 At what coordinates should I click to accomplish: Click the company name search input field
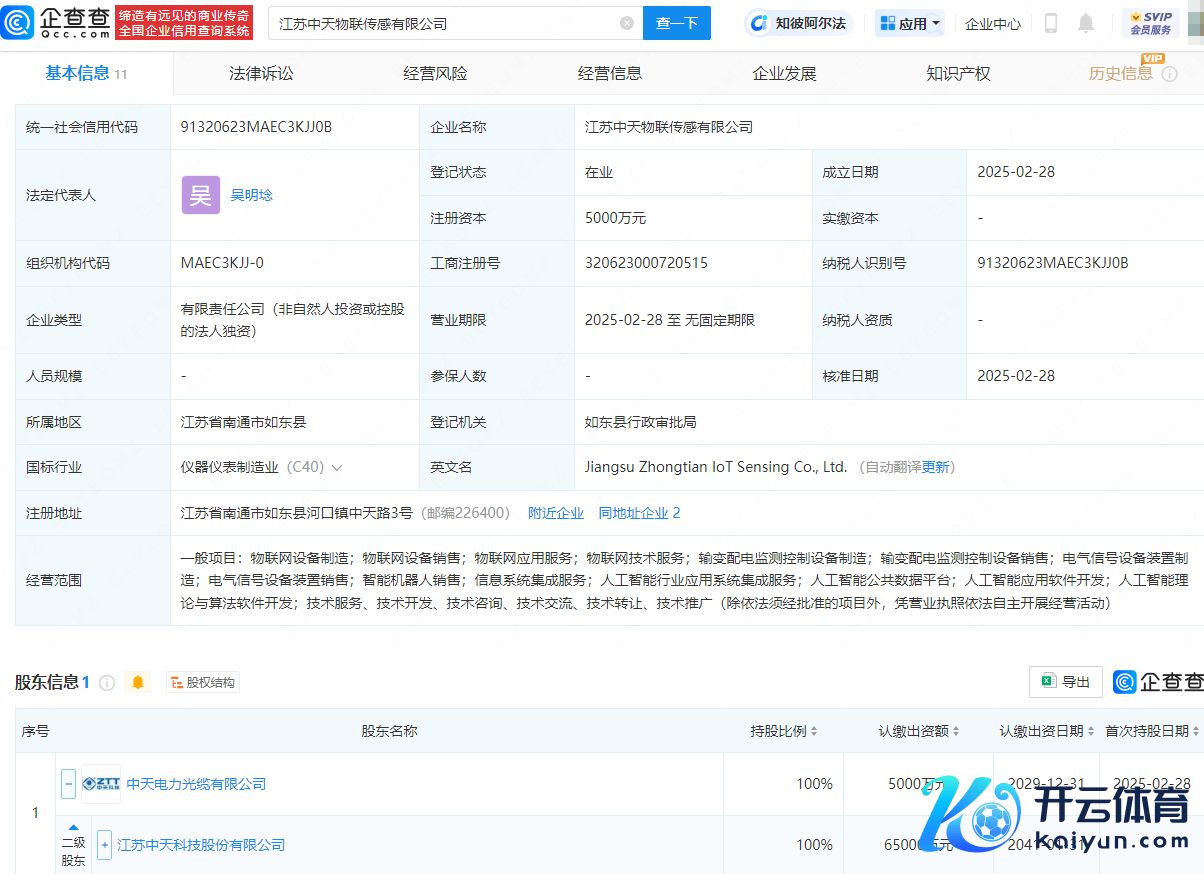point(445,23)
